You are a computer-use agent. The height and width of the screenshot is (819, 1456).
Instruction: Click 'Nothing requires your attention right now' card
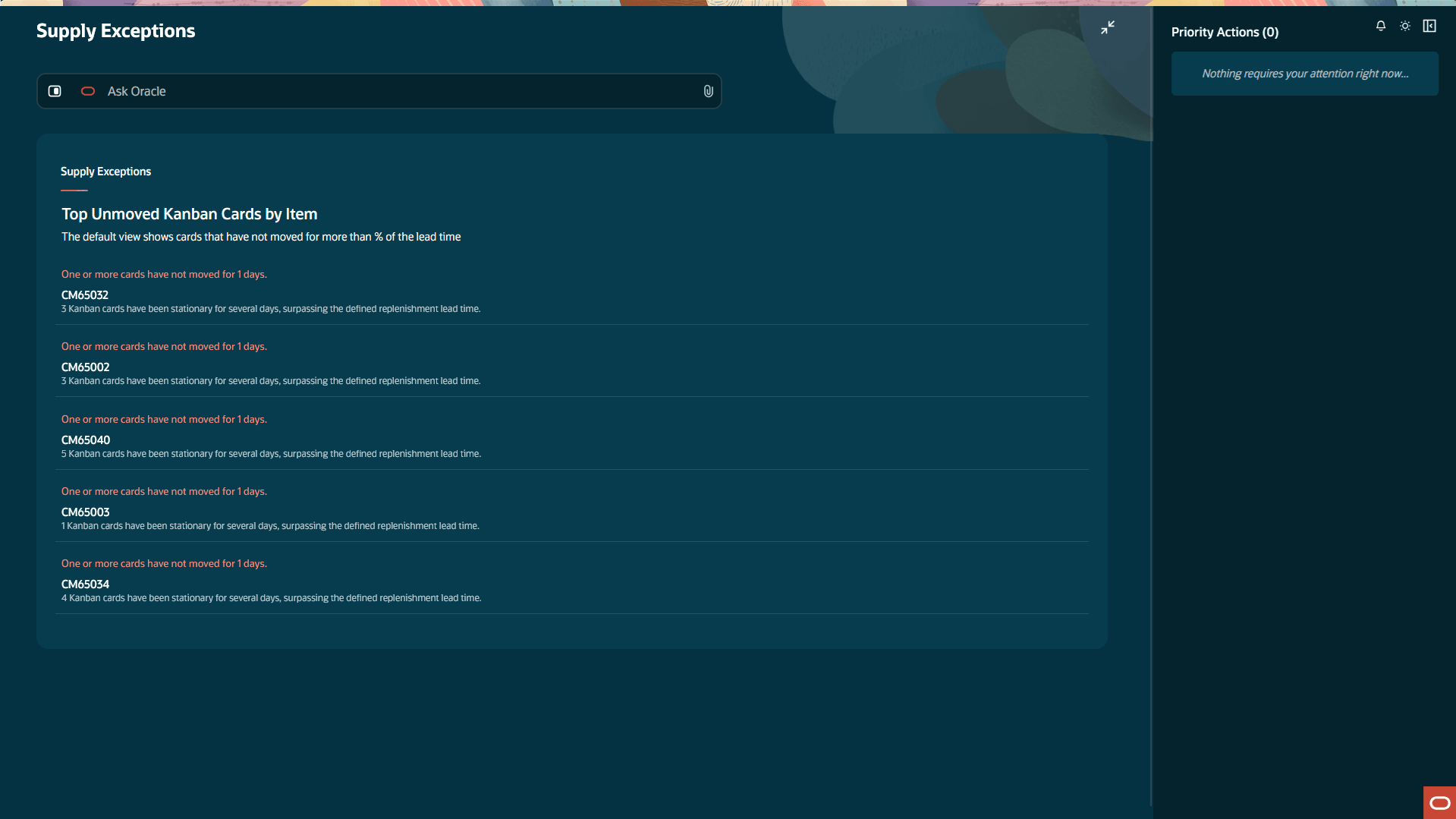pos(1305,74)
